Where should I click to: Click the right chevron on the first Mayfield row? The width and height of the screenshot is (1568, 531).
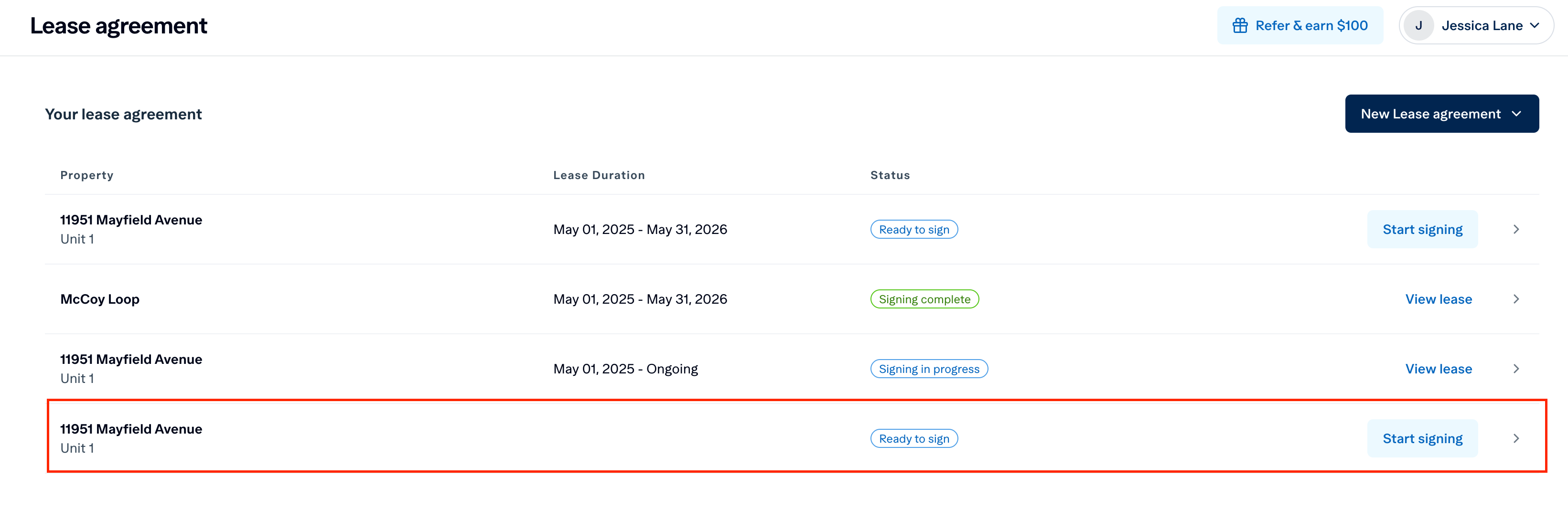[x=1515, y=229]
